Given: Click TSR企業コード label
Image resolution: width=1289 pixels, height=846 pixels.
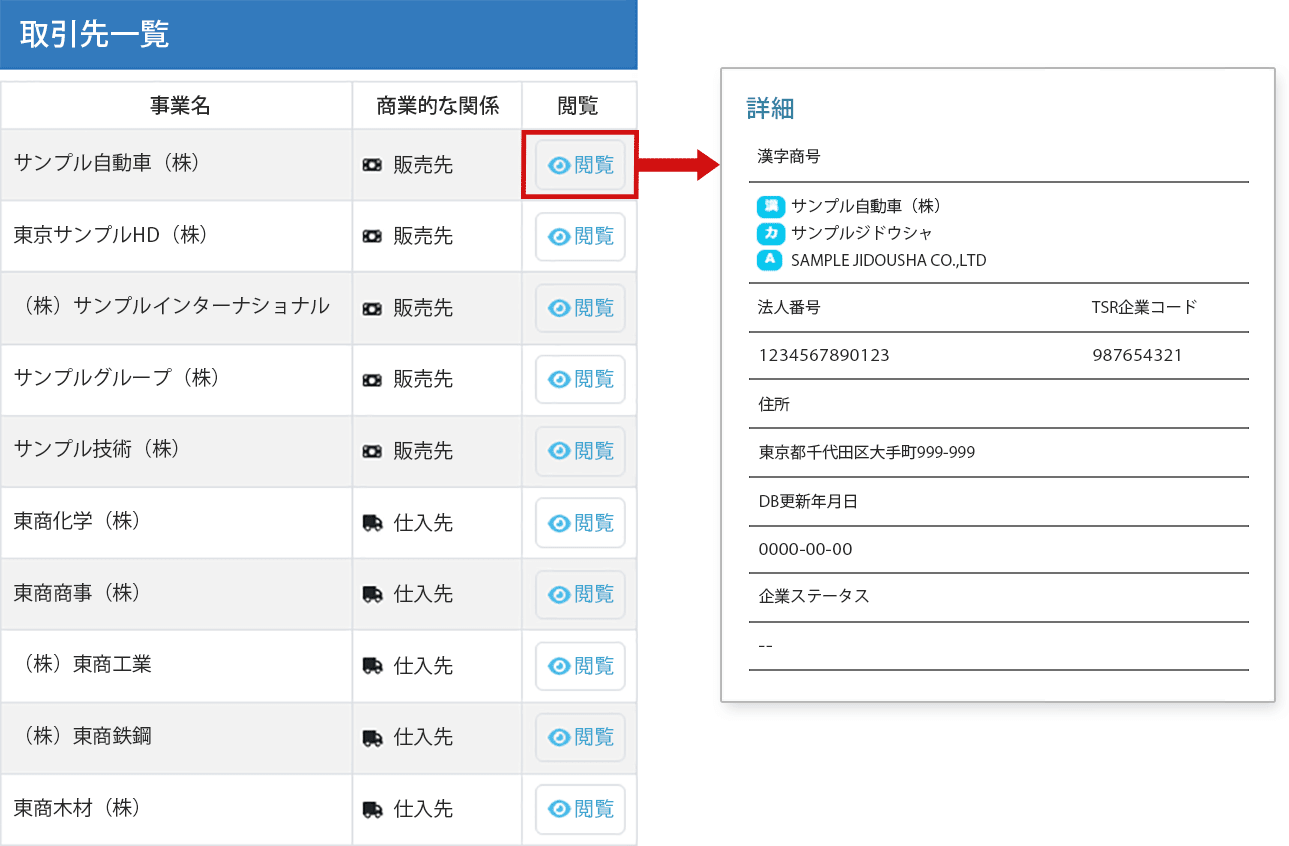Looking at the screenshot, I should point(1144,307).
